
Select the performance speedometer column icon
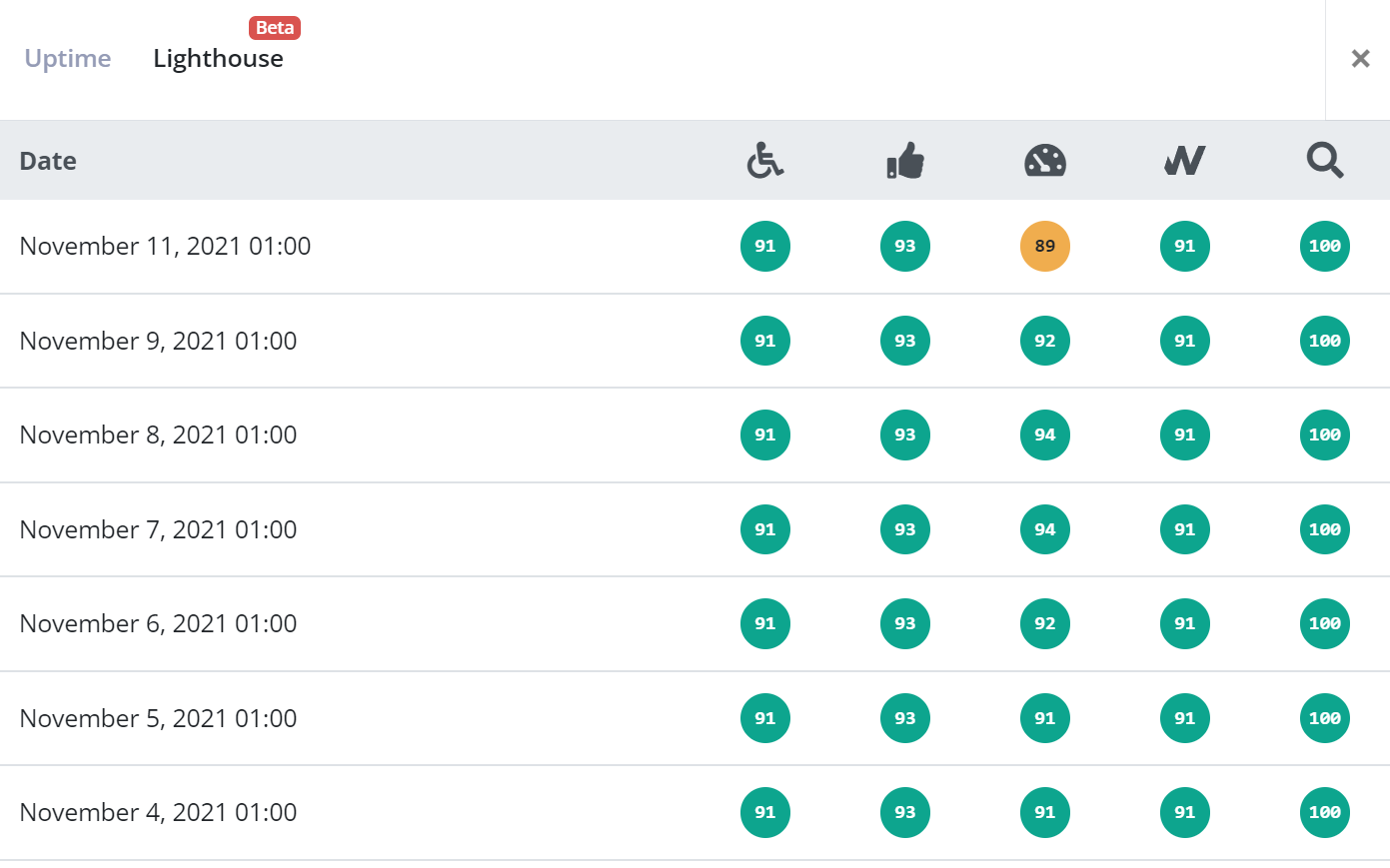pyautogui.click(x=1044, y=160)
